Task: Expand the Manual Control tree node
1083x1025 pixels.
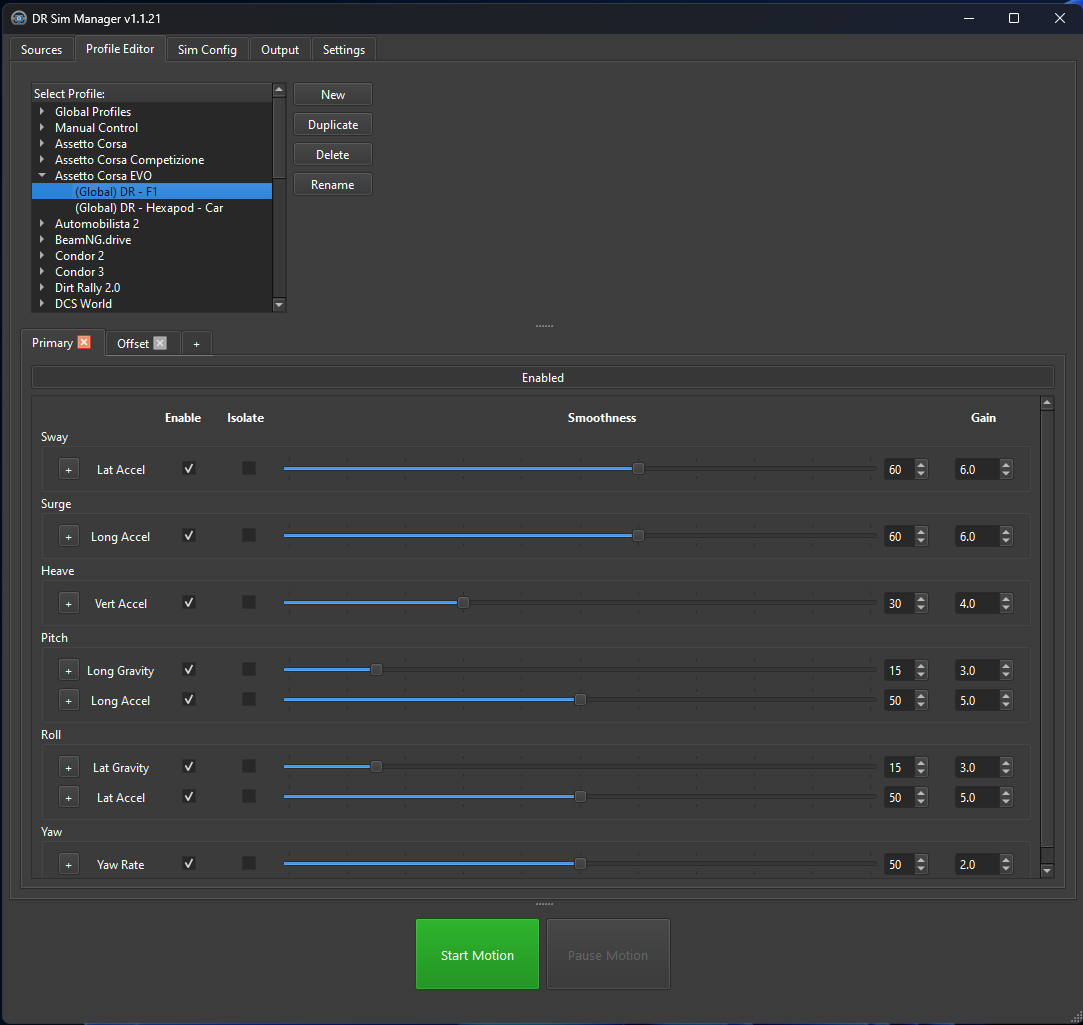Action: (42, 127)
